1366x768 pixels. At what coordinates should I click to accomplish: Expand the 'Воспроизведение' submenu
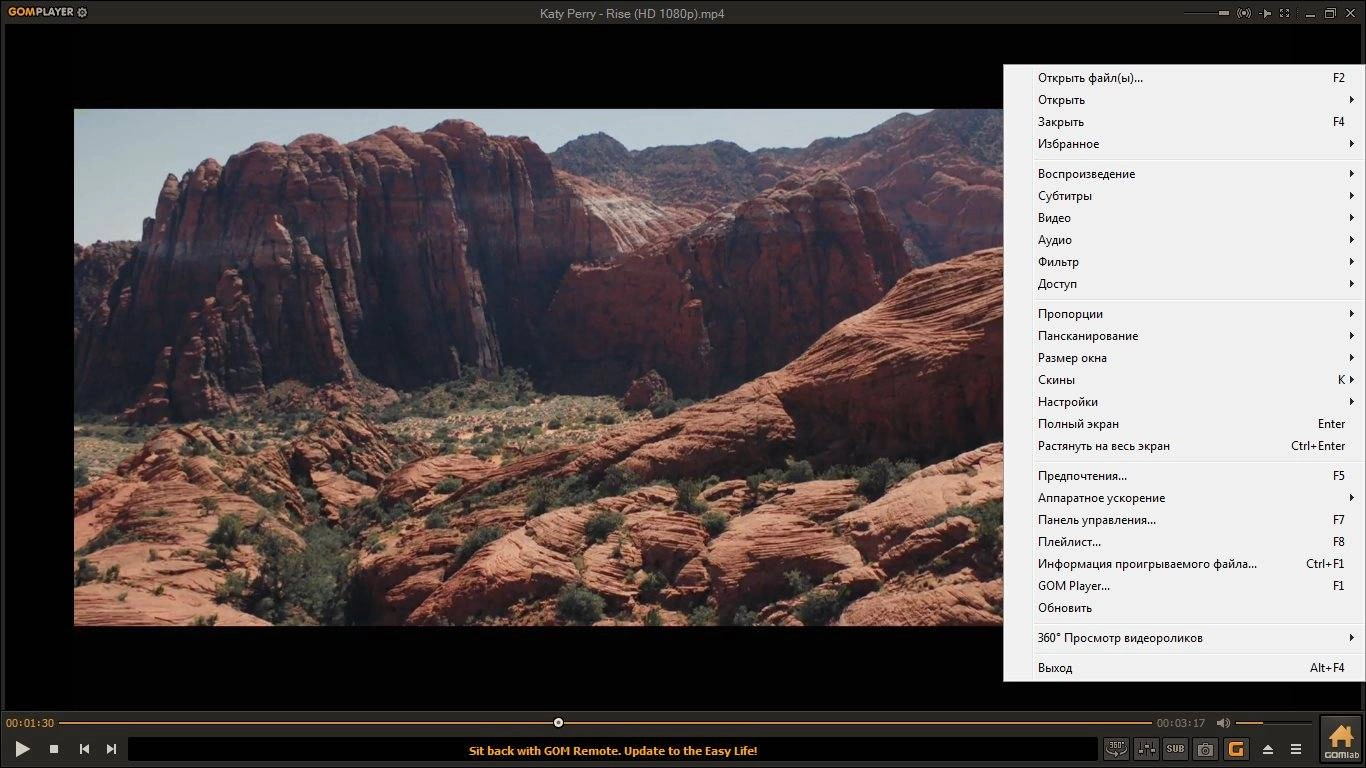1185,173
